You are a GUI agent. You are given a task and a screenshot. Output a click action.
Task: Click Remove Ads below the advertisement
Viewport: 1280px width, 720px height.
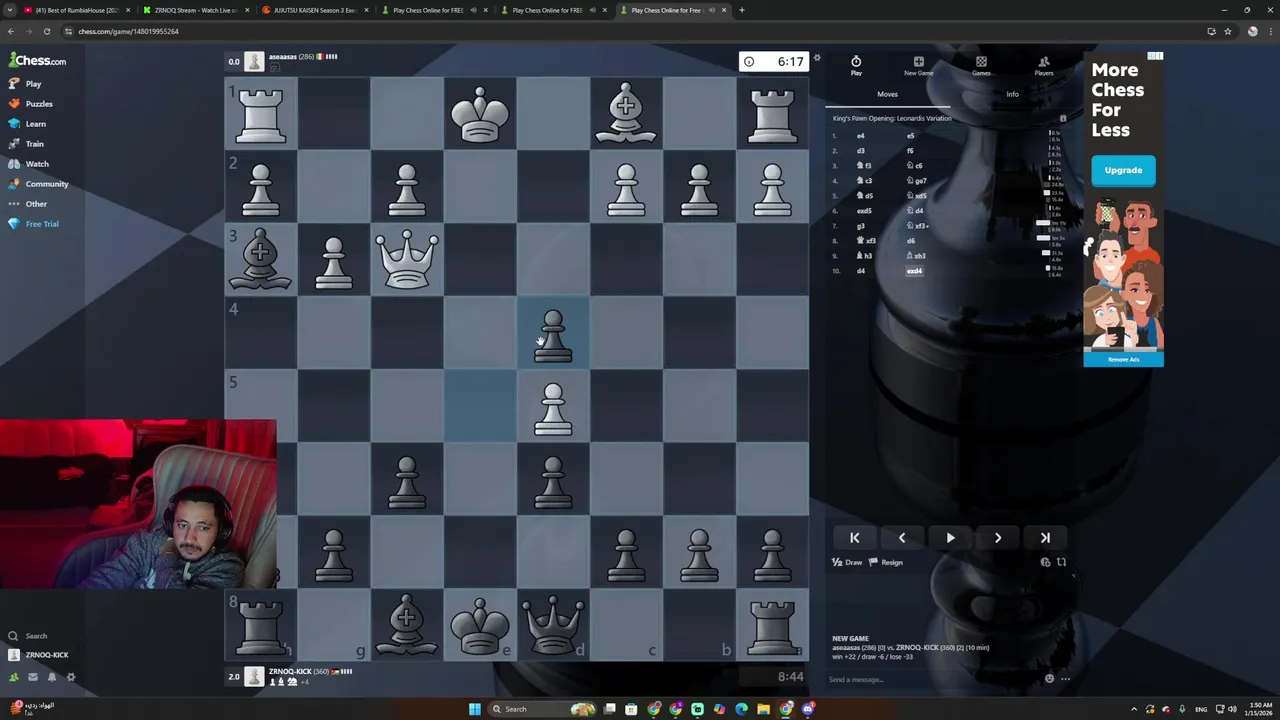[x=1123, y=359]
